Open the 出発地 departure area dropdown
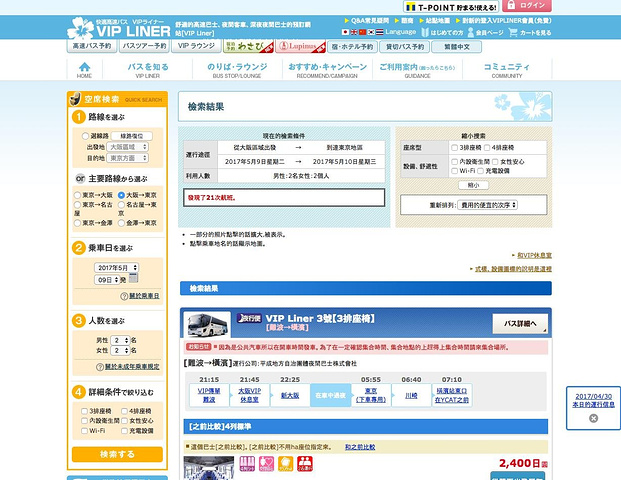Screen dimensions: 621x480 [x=130, y=146]
